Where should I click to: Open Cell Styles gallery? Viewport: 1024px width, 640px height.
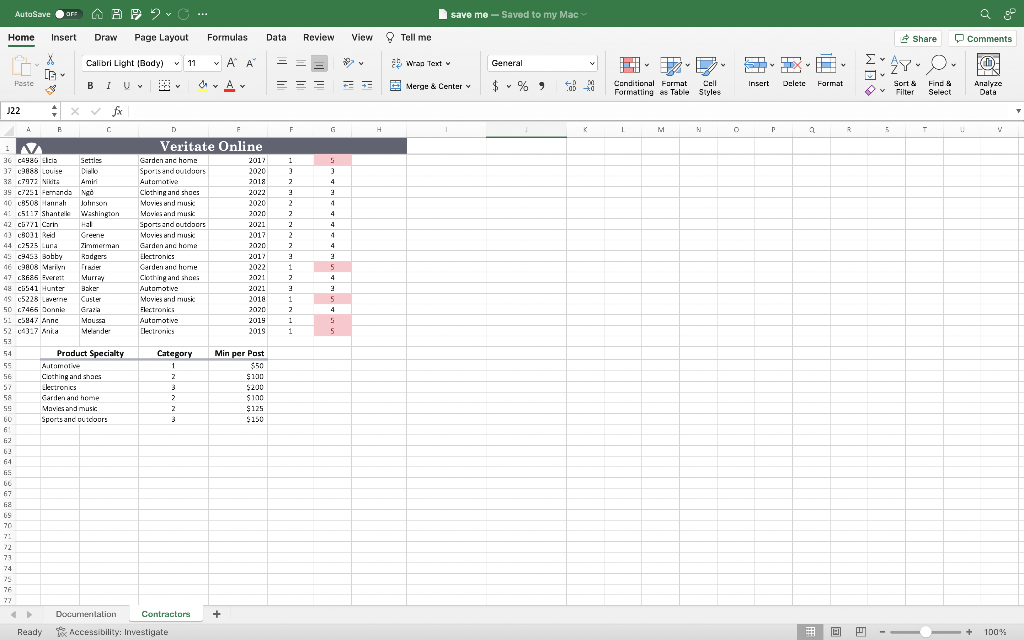[x=709, y=75]
